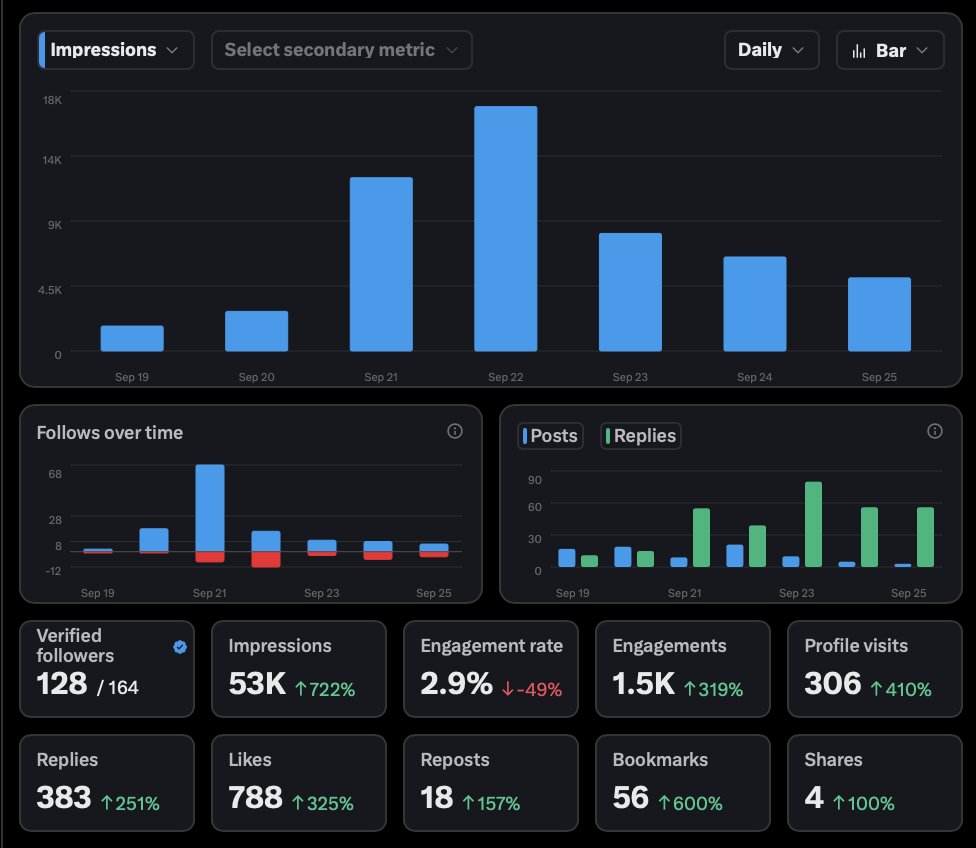This screenshot has height=848, width=976.
Task: Click the '↓-49%' engagement rate change
Action: pyautogui.click(x=532, y=689)
